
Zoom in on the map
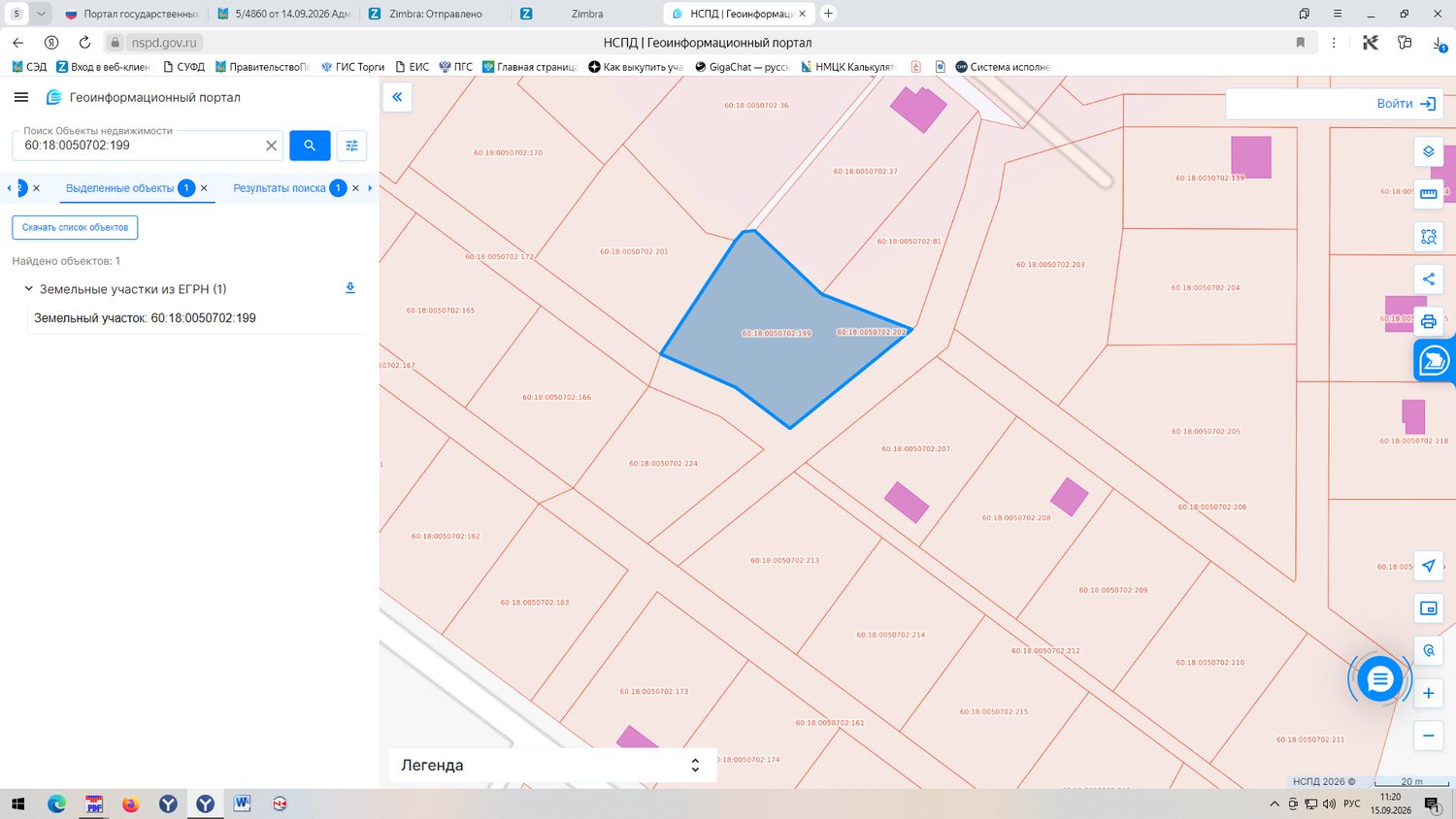pyautogui.click(x=1429, y=693)
